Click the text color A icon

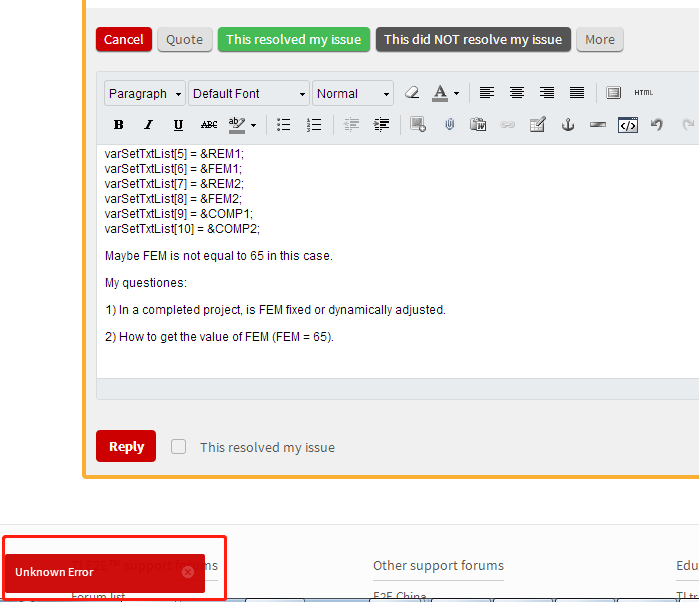pyautogui.click(x=440, y=93)
